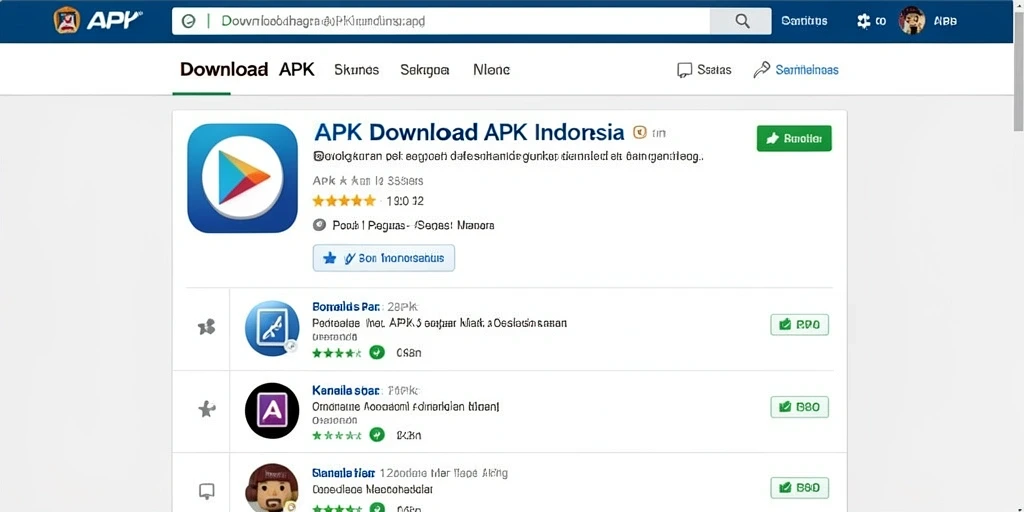Click the icon beside the Bomalds Par row
This screenshot has height=512, width=1024.
[x=206, y=327]
